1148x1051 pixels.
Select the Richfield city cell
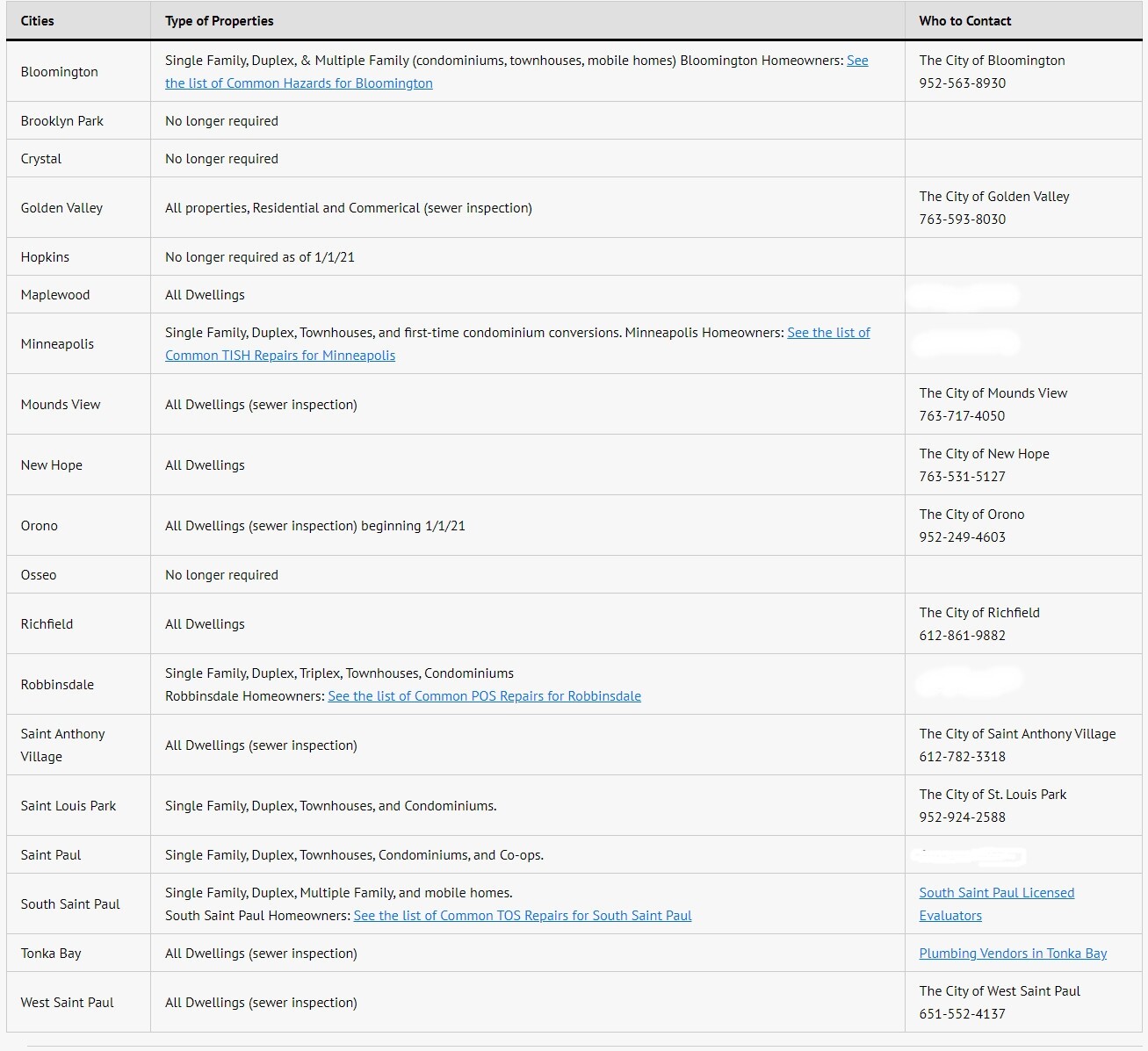point(78,624)
